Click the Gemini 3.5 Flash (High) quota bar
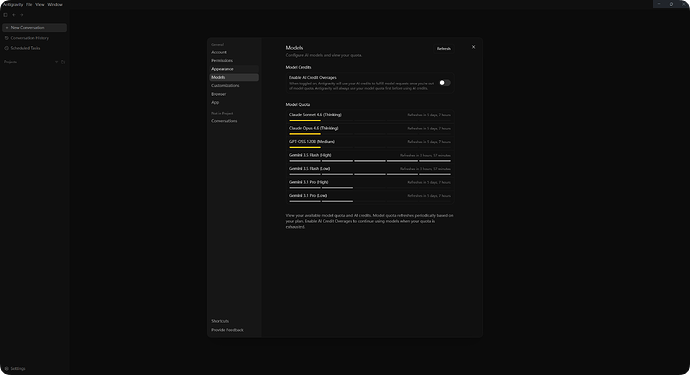The image size is (690, 375). click(x=370, y=161)
